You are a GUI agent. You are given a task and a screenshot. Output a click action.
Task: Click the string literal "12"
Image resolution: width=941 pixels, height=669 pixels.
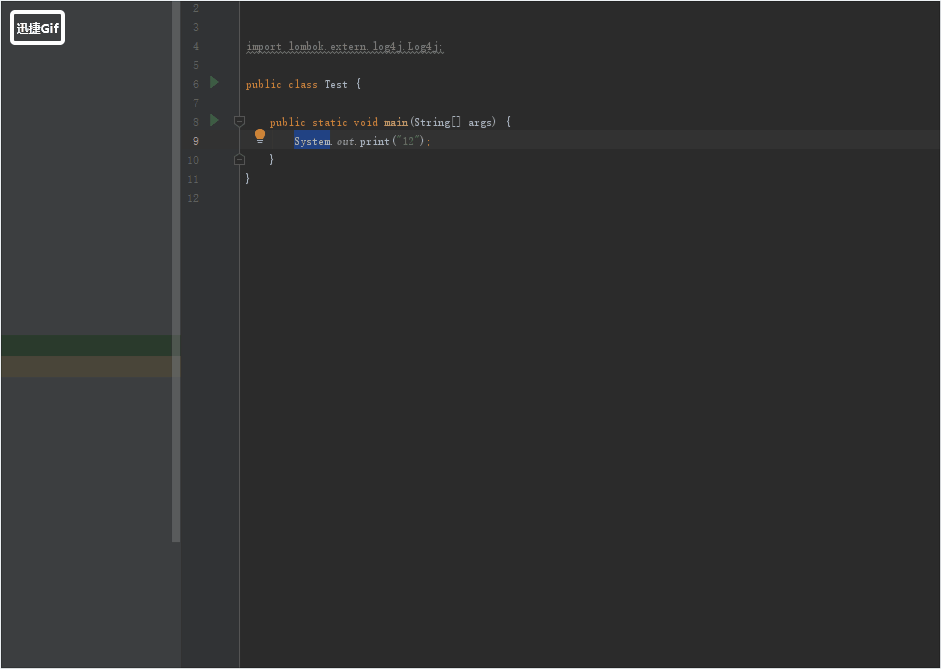(407, 141)
